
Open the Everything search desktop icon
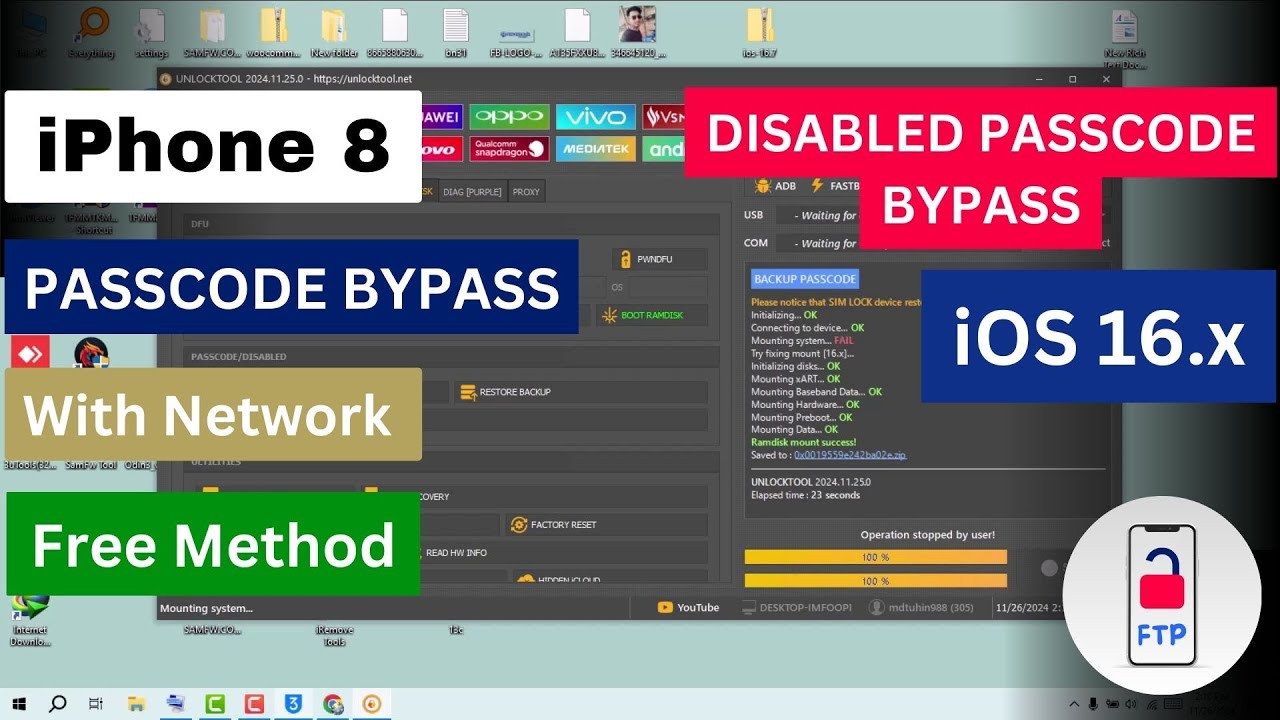click(x=91, y=32)
